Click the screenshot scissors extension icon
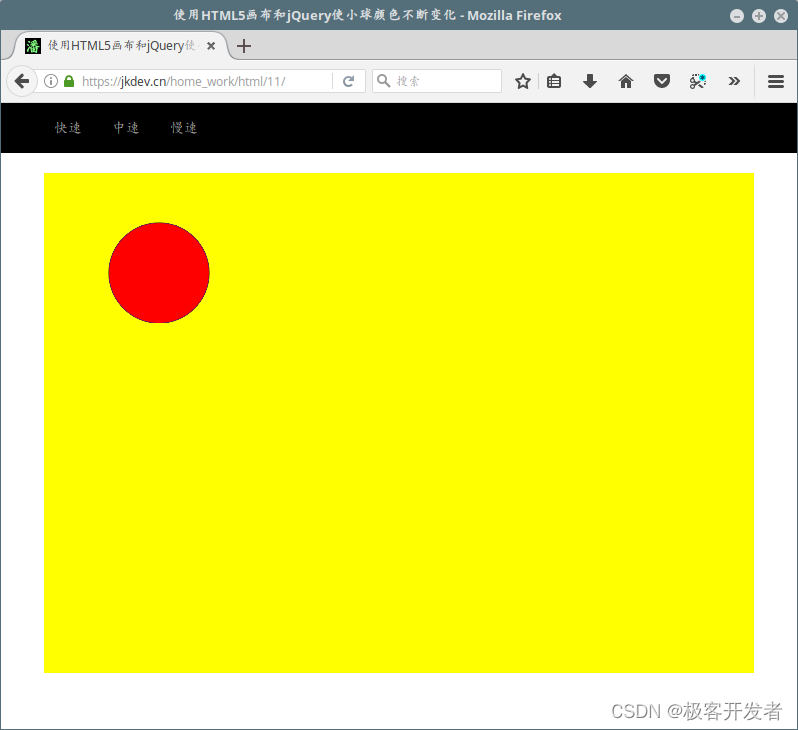Screen dimensions: 798x730 [x=698, y=81]
